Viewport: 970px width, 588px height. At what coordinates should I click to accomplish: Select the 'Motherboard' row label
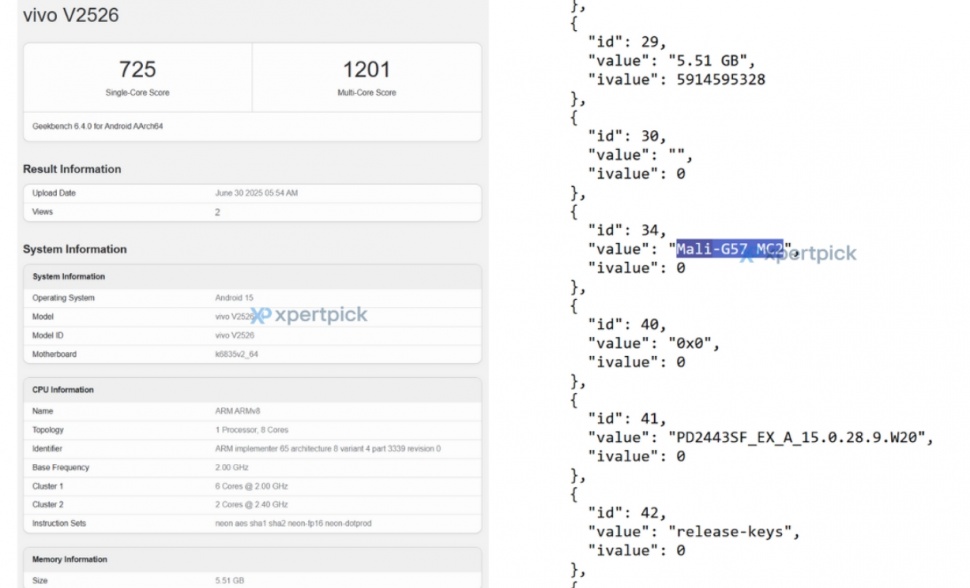54,354
